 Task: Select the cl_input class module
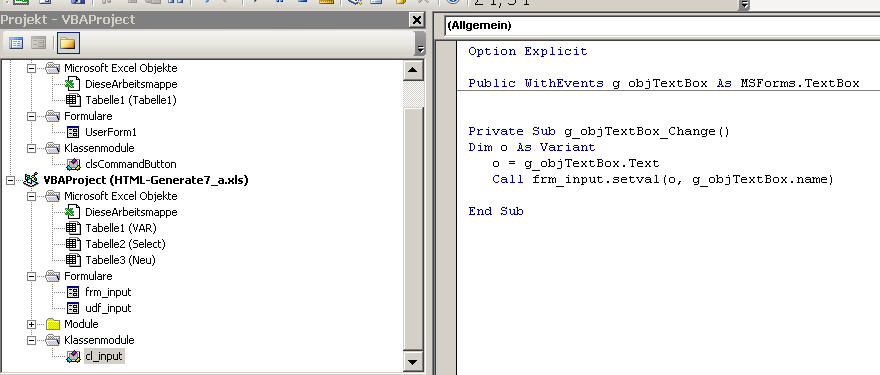pos(104,356)
